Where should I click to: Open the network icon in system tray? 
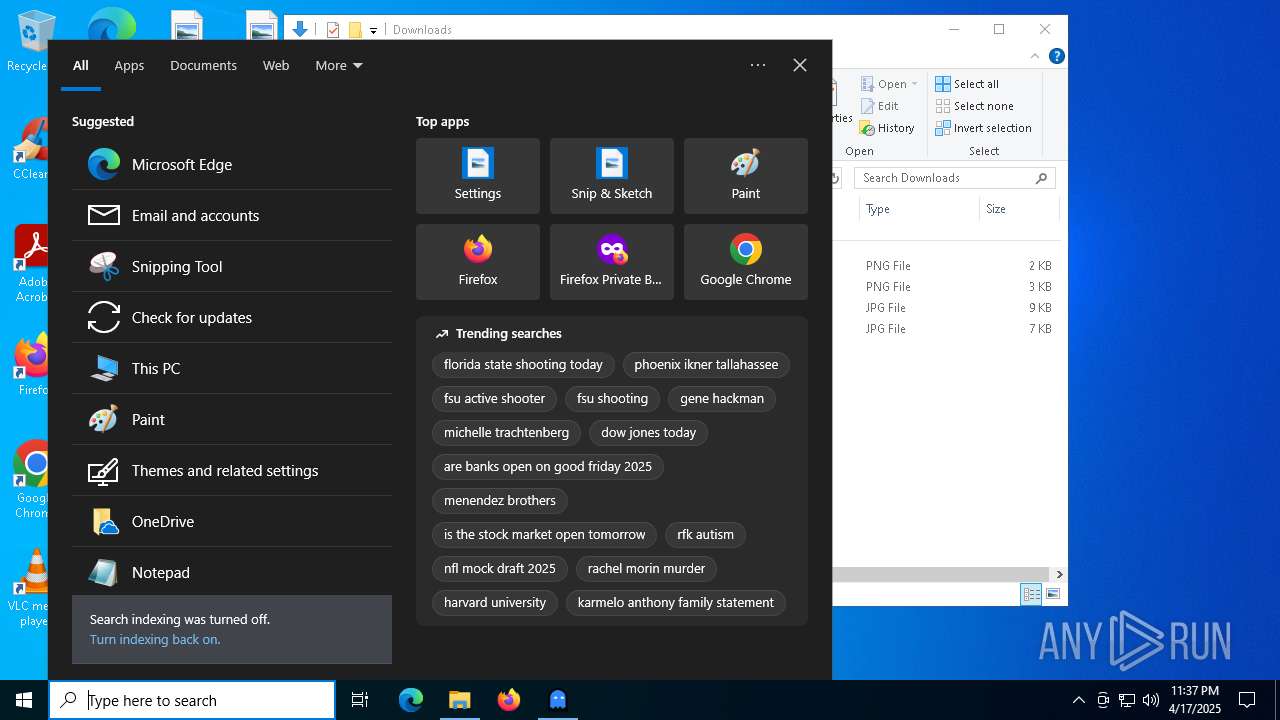pyautogui.click(x=1127, y=700)
